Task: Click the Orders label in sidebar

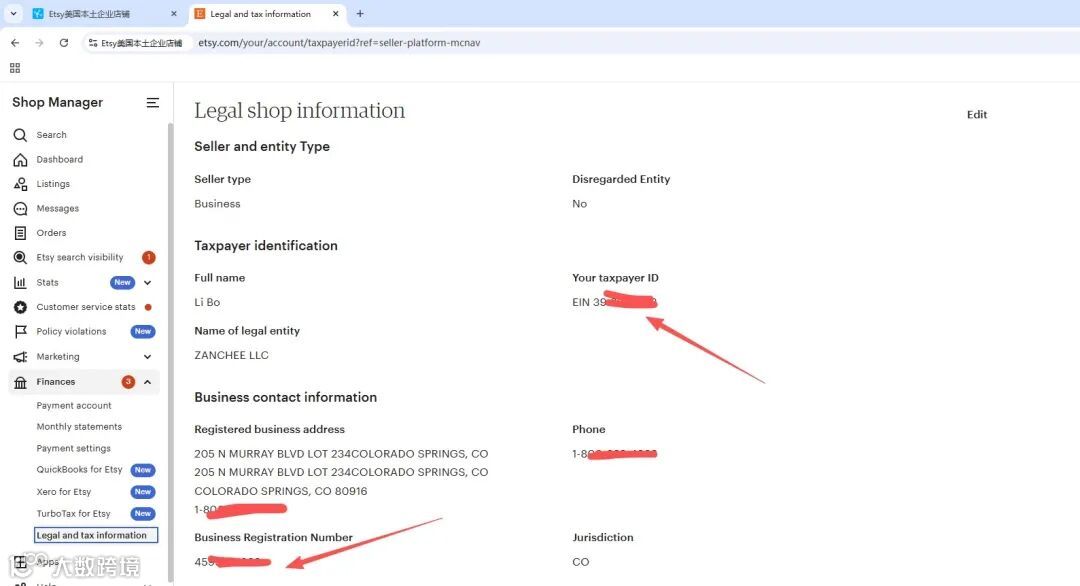Action: (x=52, y=233)
